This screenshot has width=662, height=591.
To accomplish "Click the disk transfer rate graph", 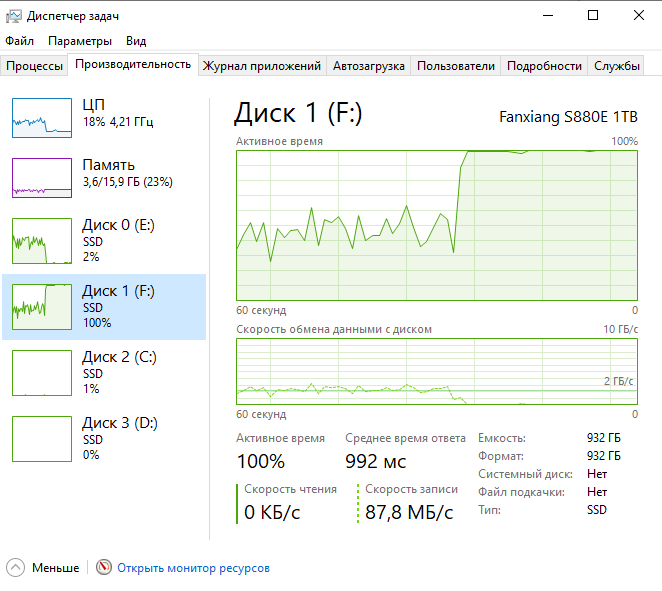I will click(436, 372).
